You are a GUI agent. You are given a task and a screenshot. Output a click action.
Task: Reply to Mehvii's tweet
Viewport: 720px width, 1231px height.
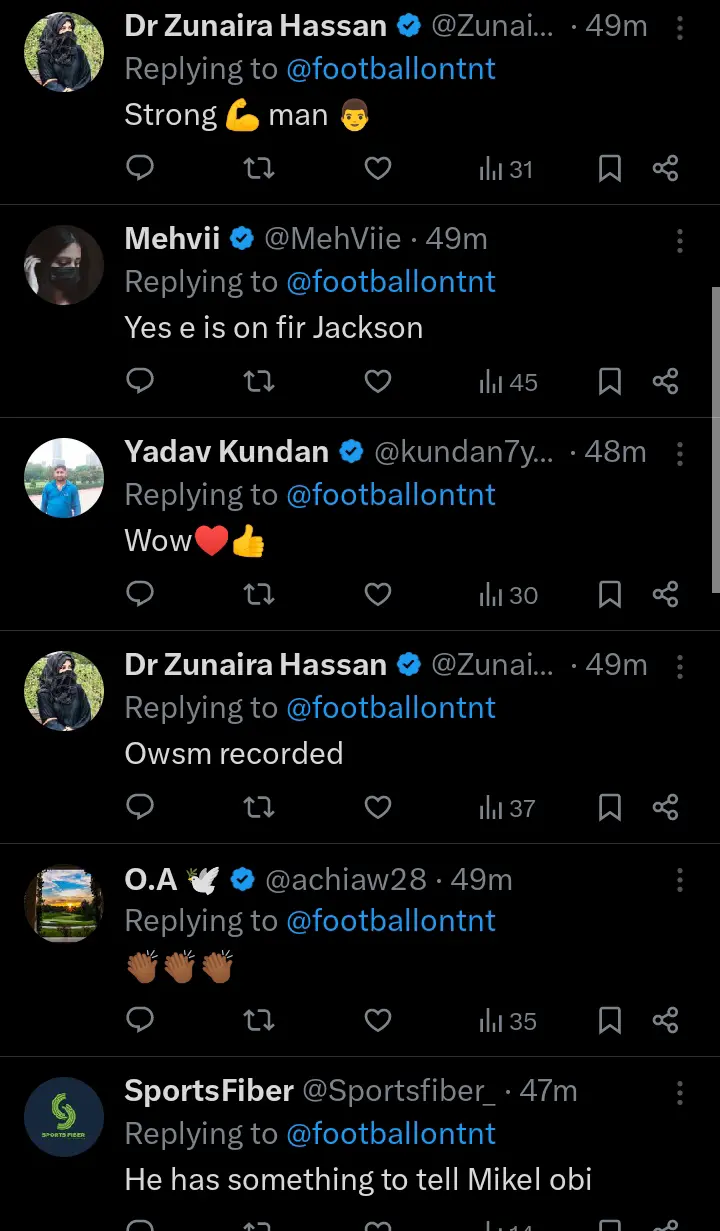point(141,381)
